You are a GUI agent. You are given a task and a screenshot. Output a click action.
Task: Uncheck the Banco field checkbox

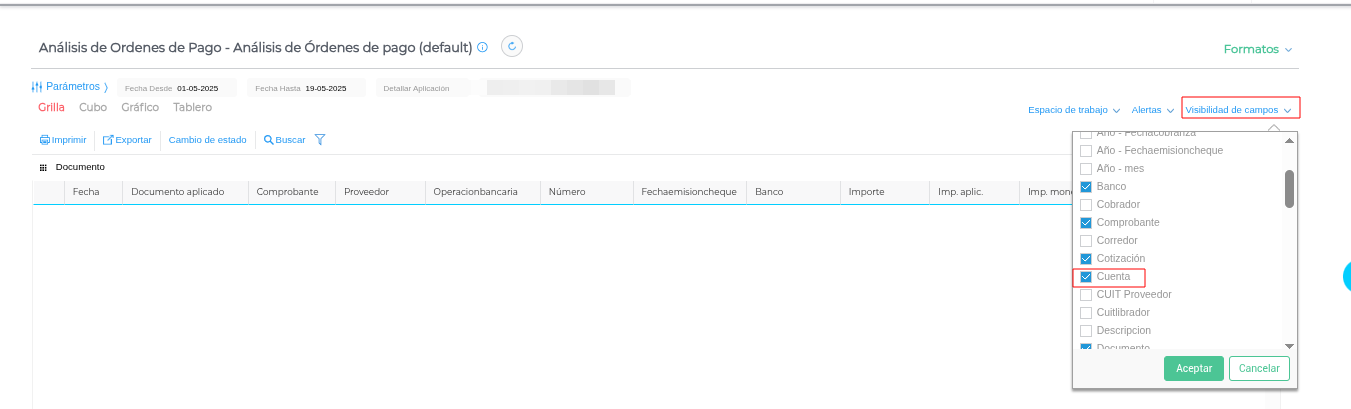[x=1086, y=187]
